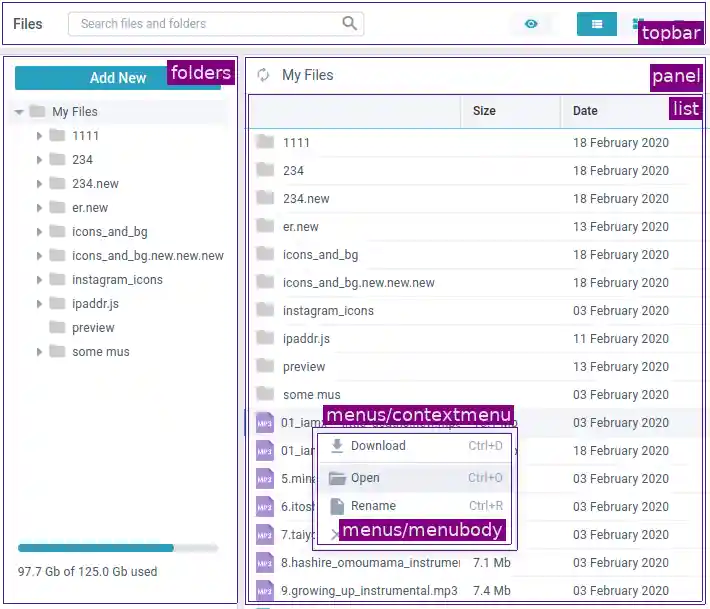Click the date cell of er.new row
Screen dimensions: 710x609
(x=620, y=226)
